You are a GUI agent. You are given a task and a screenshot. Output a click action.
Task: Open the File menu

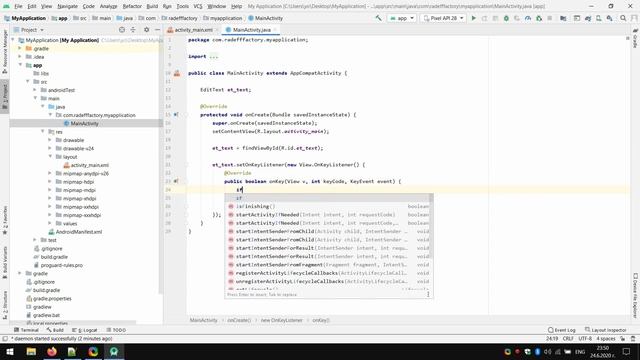coord(18,6)
